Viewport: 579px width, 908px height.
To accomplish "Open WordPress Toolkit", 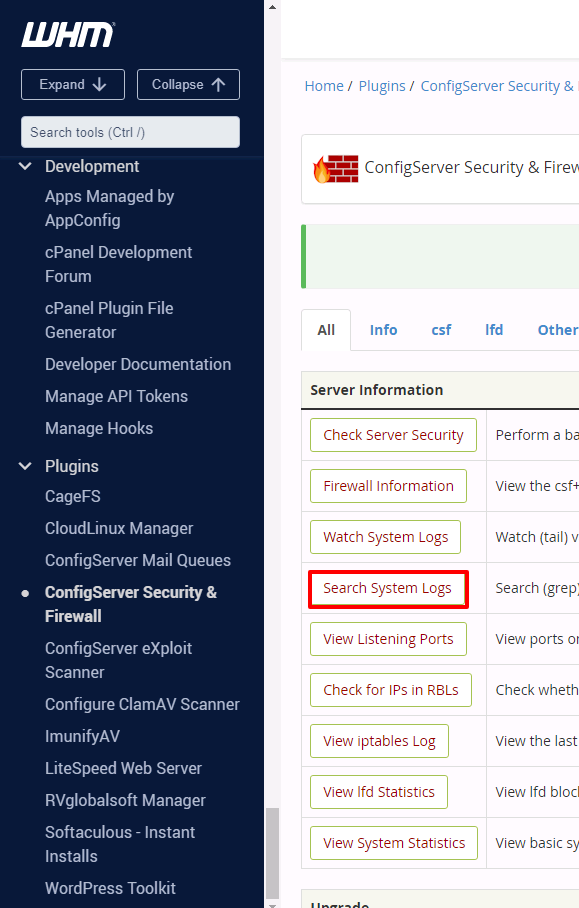I will click(110, 888).
